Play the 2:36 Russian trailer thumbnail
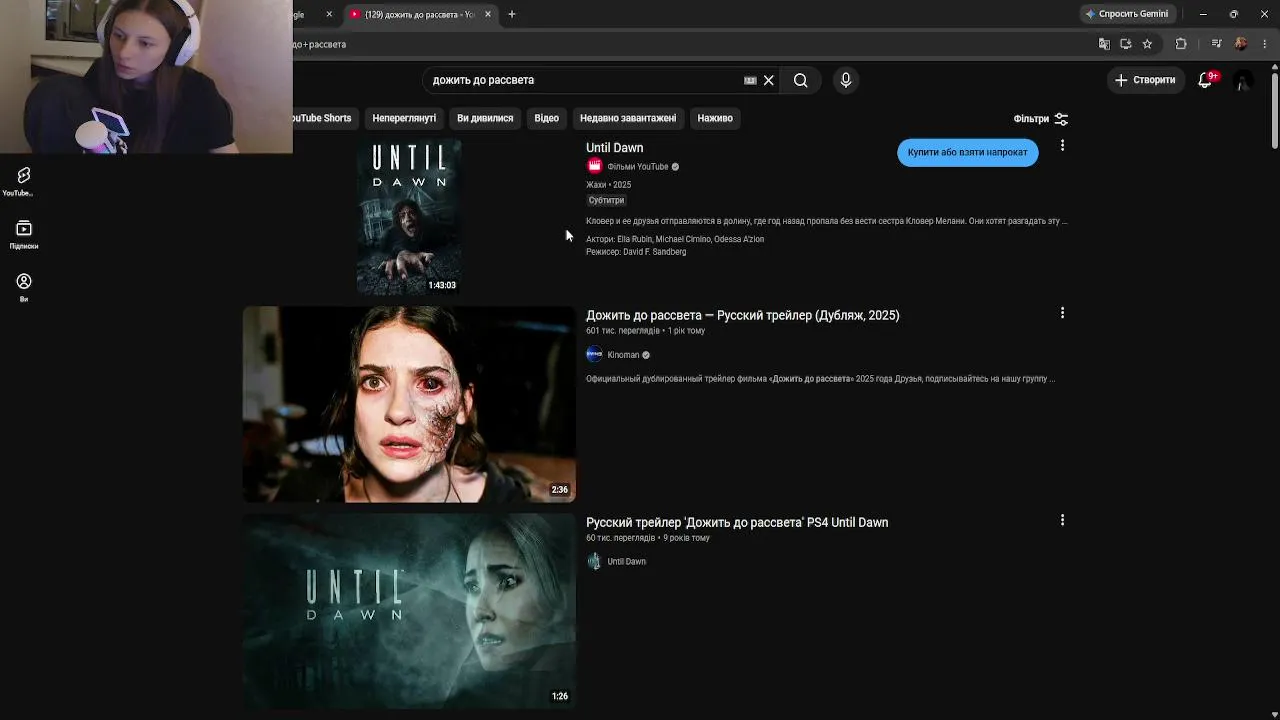This screenshot has height=720, width=1280. click(x=409, y=404)
